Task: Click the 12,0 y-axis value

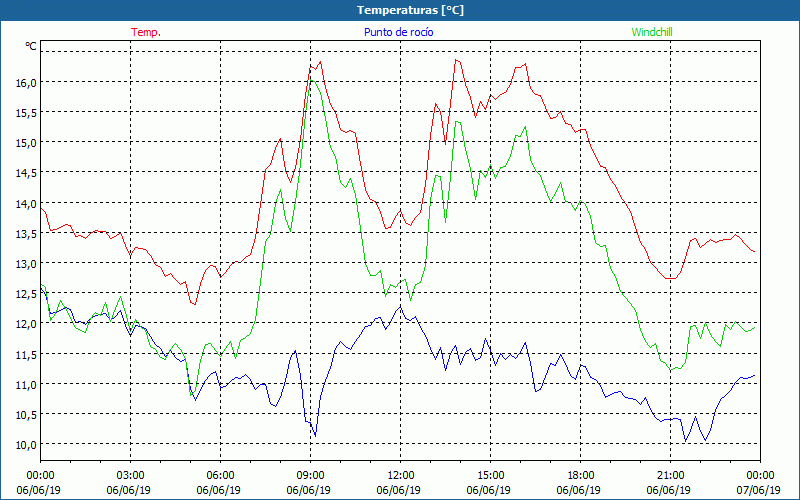Action: (26, 323)
